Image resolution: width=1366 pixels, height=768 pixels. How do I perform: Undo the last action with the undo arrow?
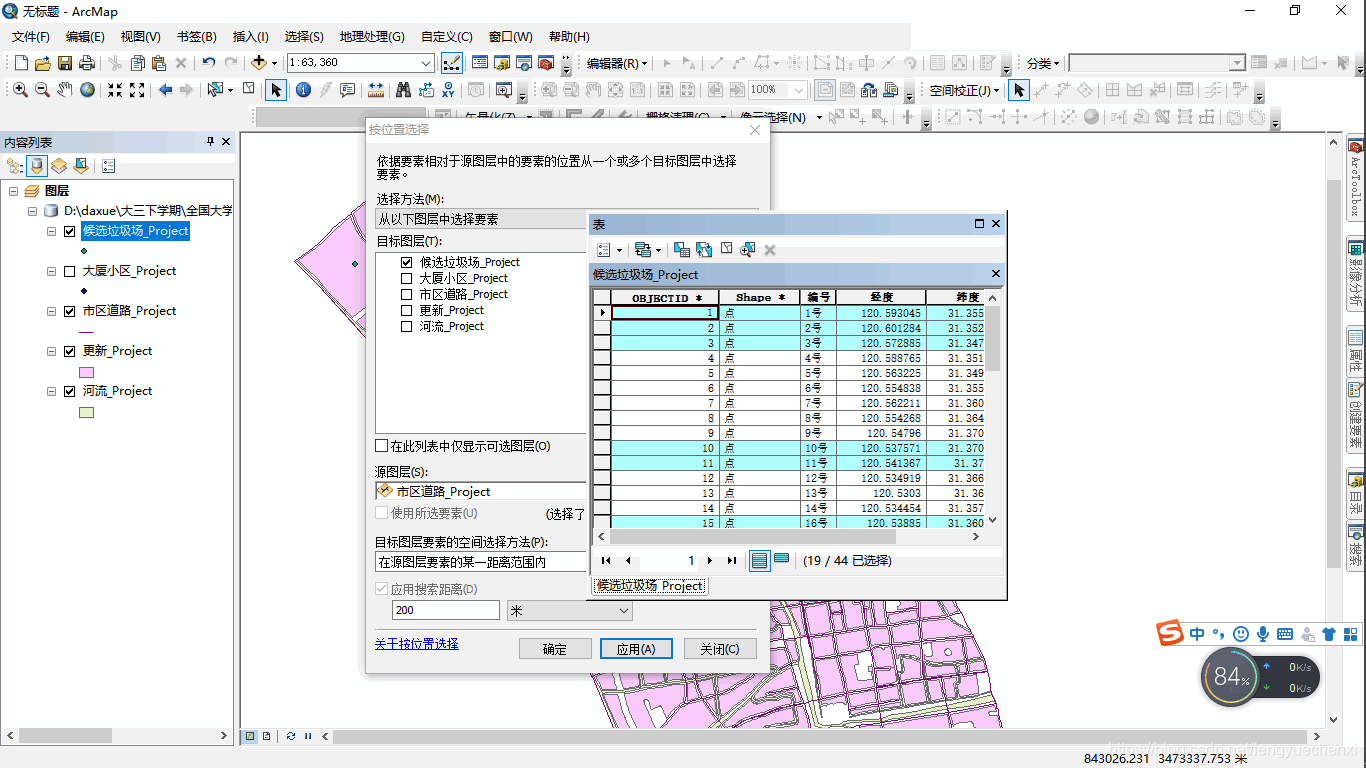(209, 63)
